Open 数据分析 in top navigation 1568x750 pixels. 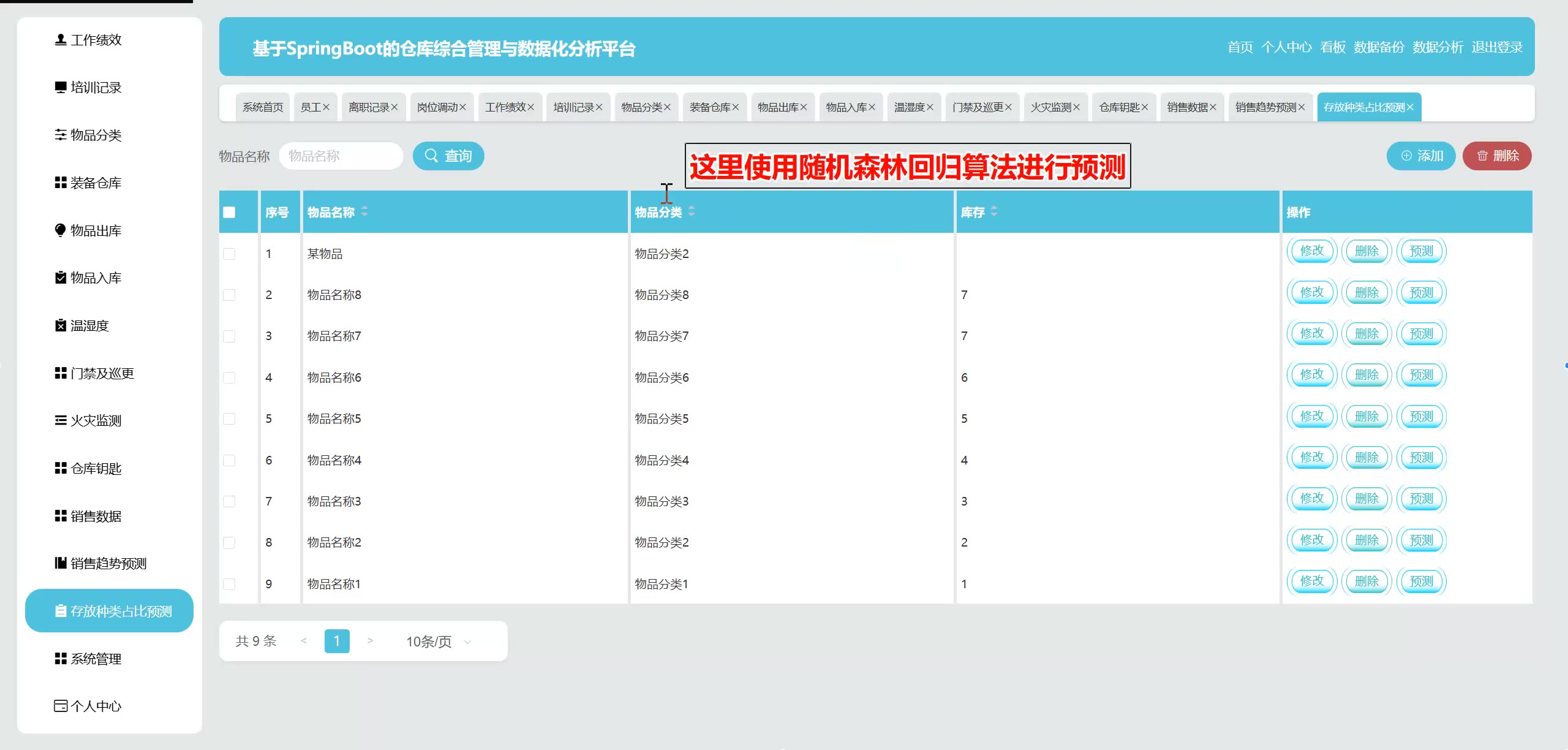[1437, 47]
